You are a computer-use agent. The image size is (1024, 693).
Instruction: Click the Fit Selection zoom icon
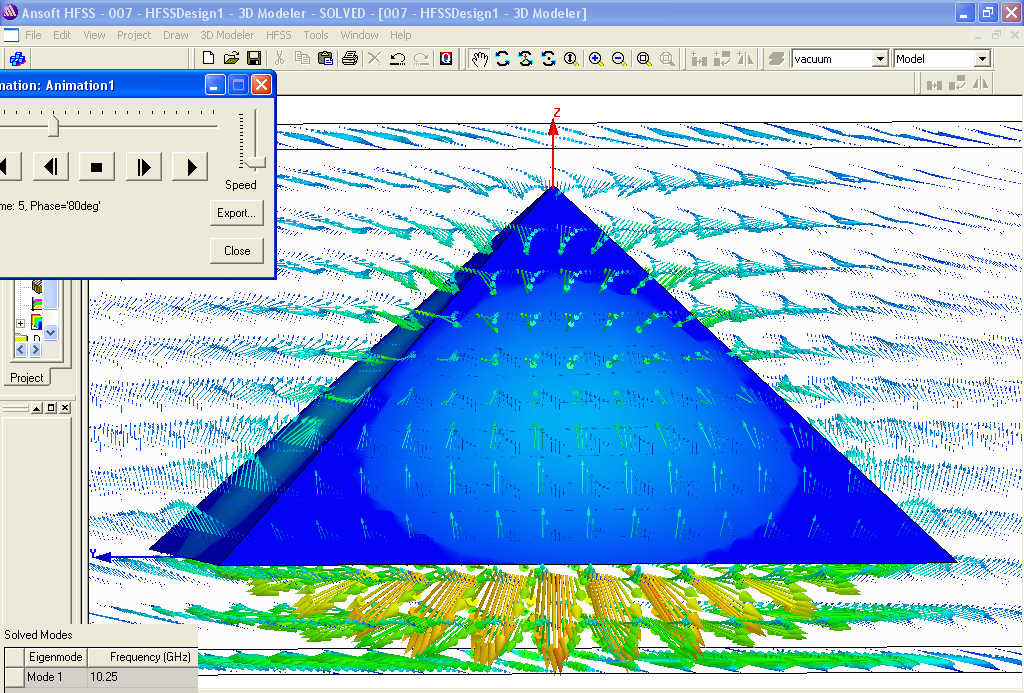coord(666,59)
